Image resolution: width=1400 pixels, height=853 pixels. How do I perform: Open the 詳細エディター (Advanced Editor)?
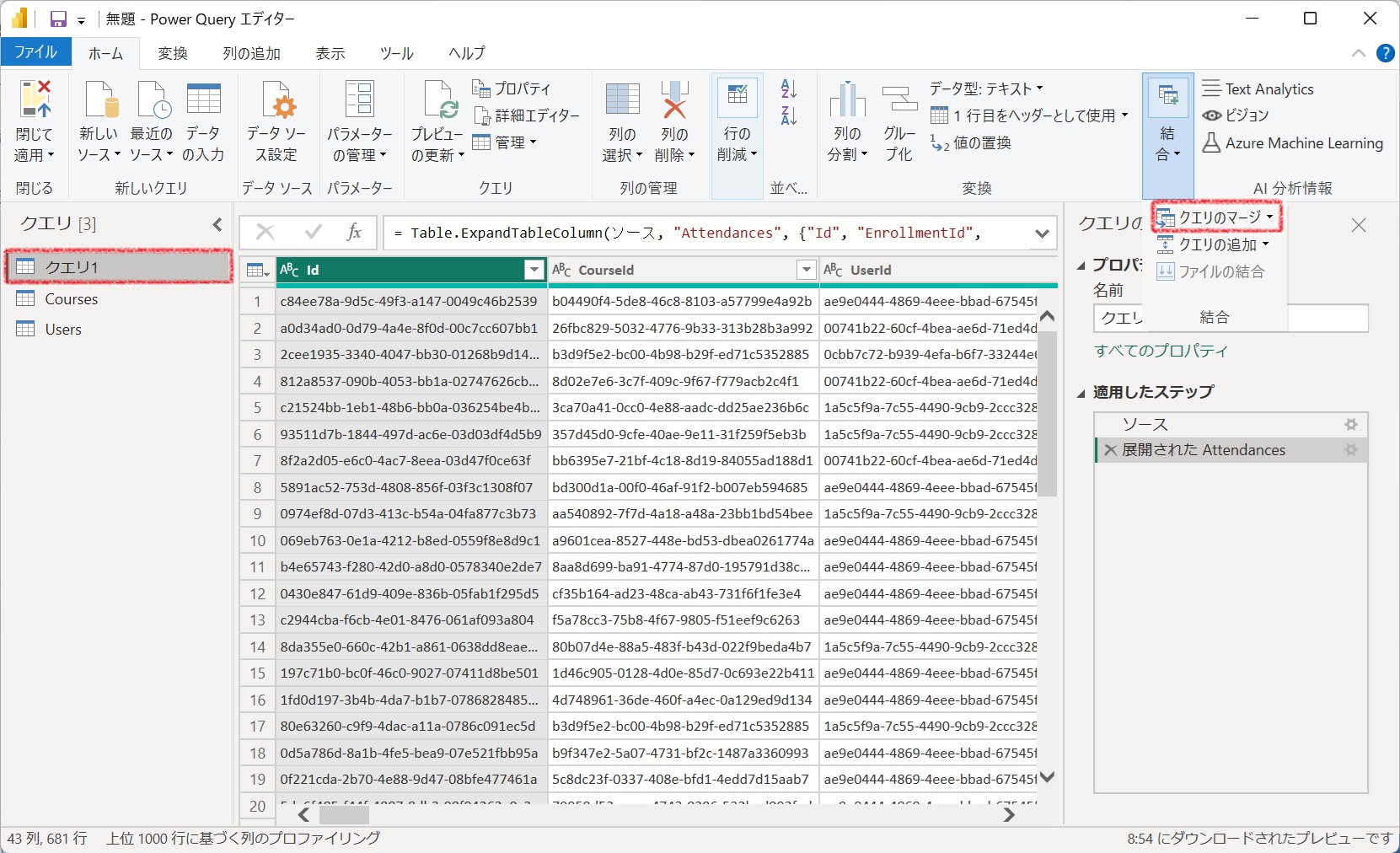(527, 115)
